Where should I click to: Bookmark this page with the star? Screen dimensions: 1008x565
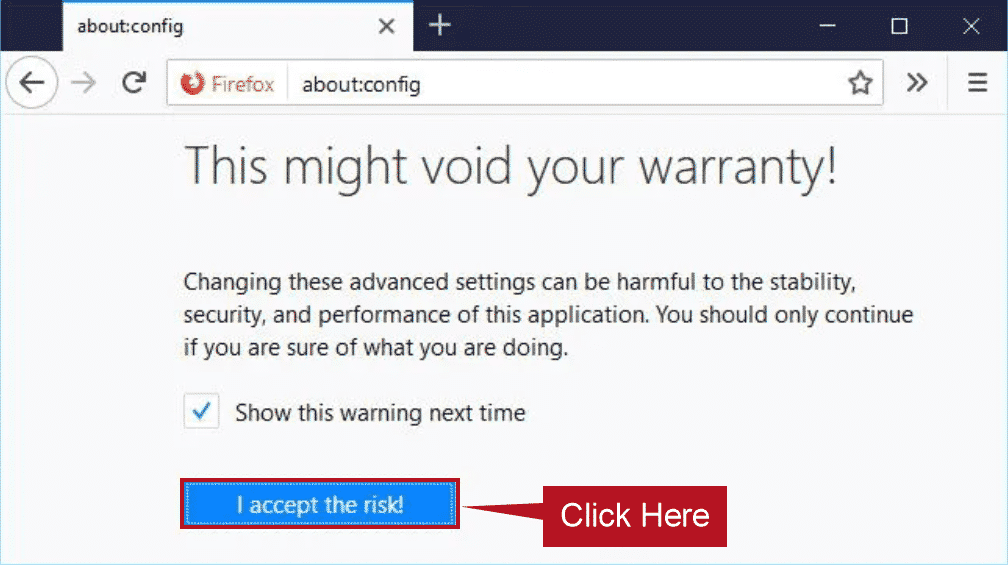click(860, 83)
